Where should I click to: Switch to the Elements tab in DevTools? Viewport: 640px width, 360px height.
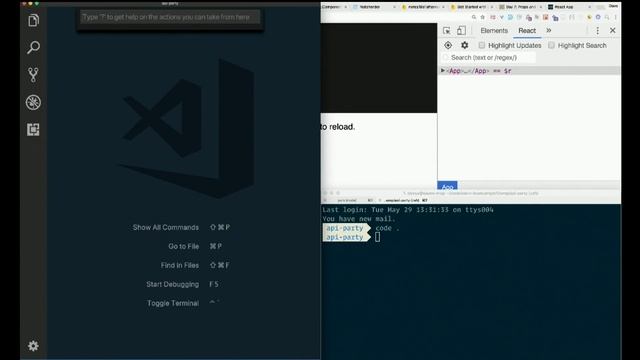[x=494, y=31]
